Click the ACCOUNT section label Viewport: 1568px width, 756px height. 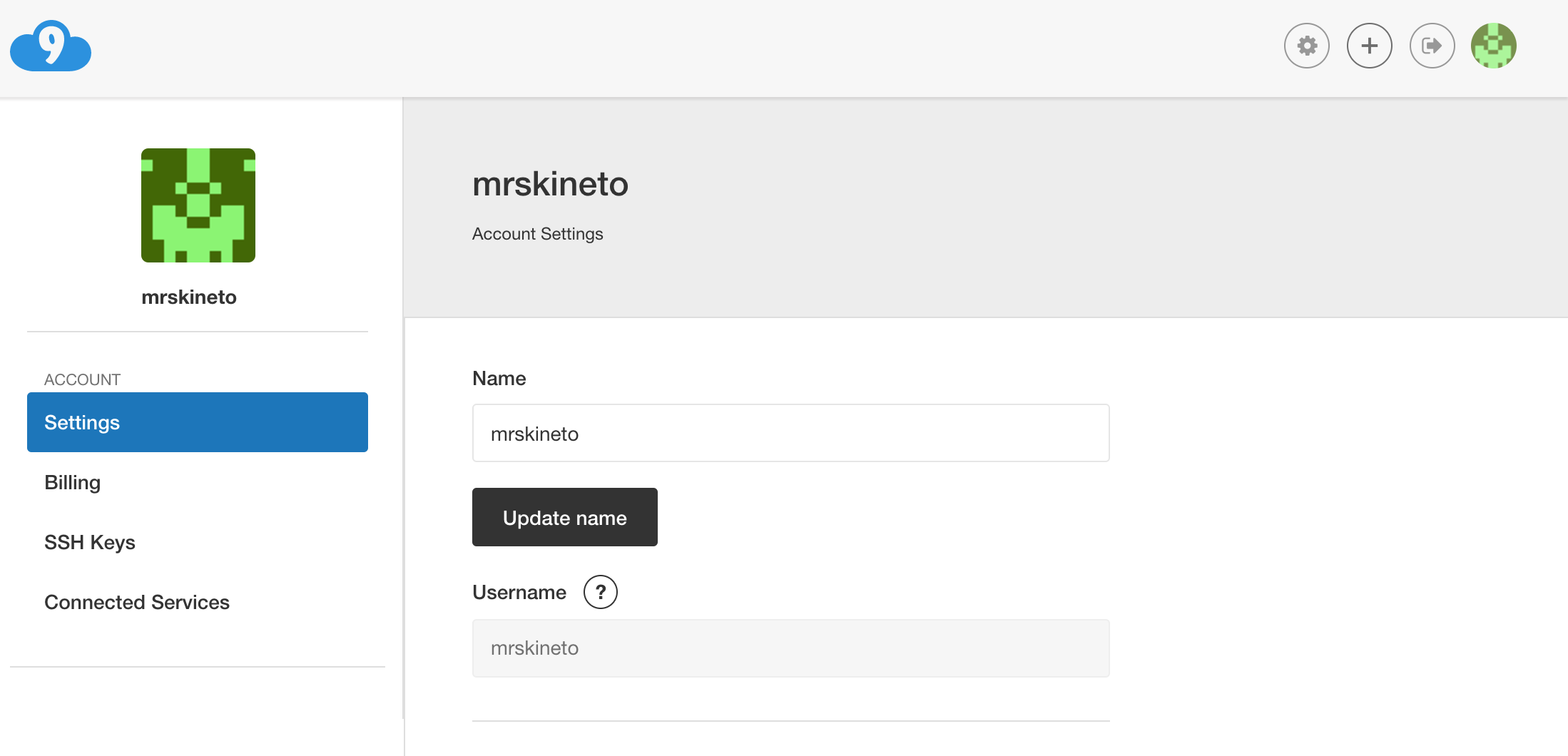[82, 379]
